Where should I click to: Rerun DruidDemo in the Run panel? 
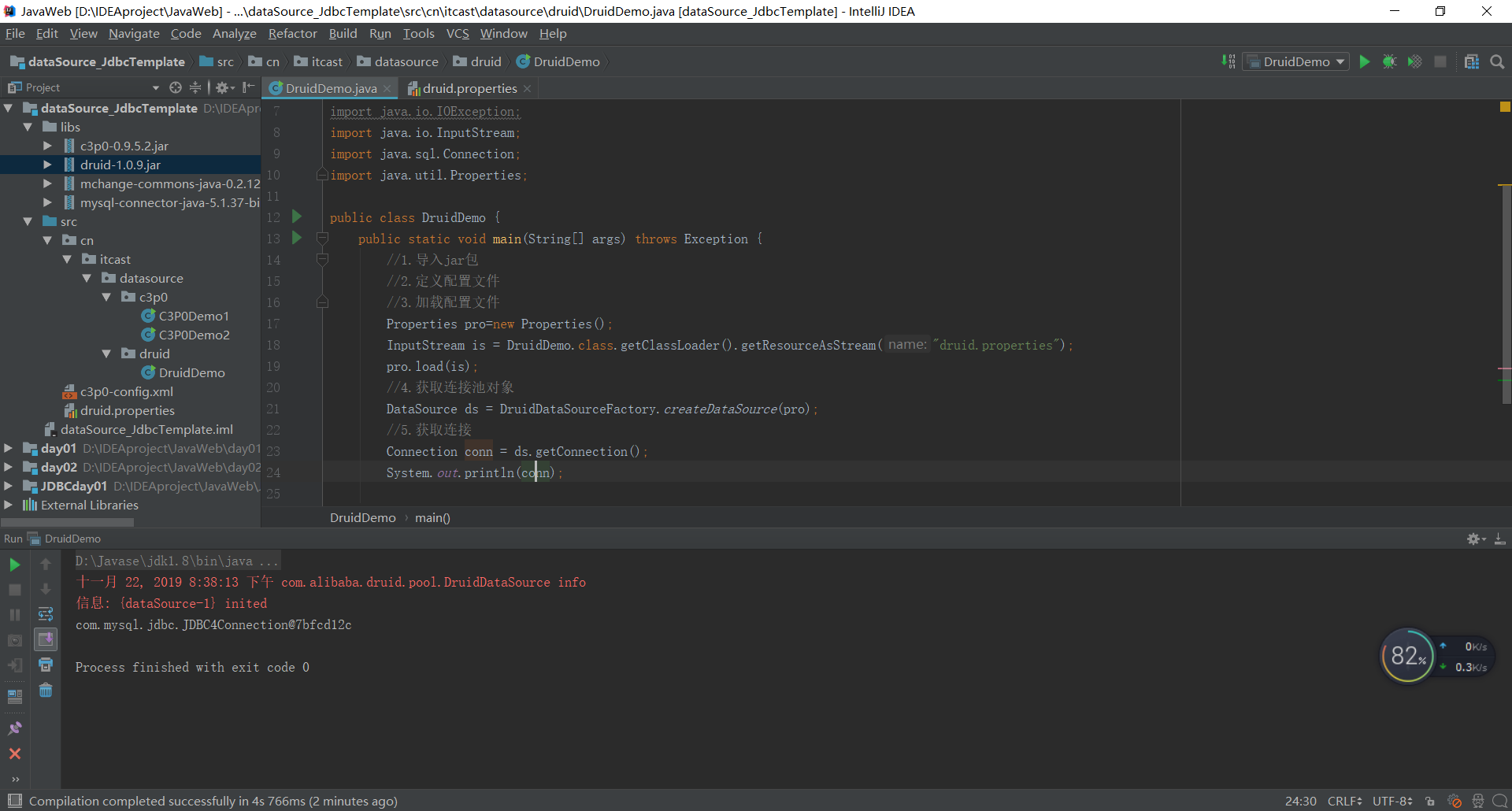[x=14, y=565]
